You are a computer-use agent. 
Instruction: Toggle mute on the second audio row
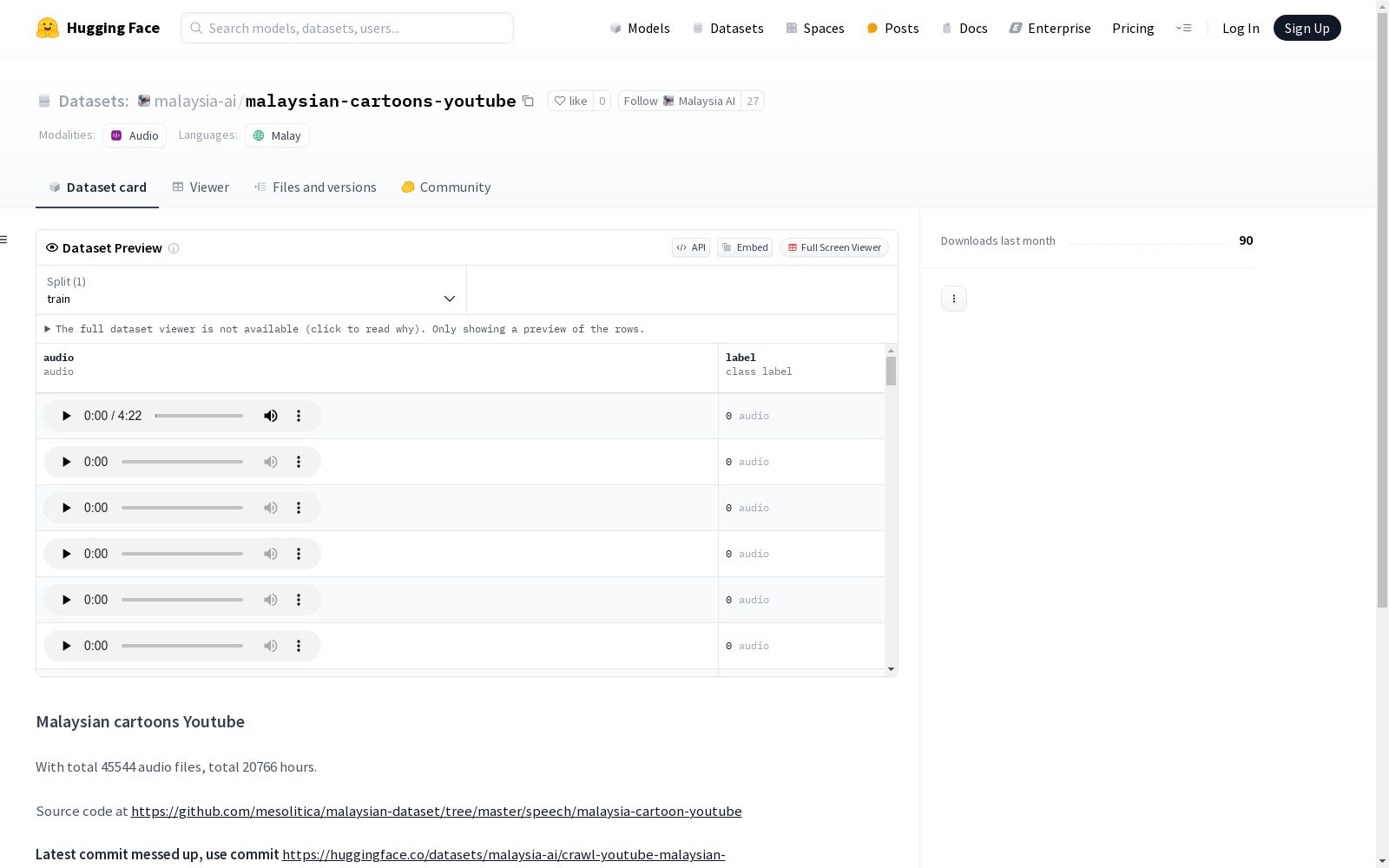pyautogui.click(x=271, y=462)
